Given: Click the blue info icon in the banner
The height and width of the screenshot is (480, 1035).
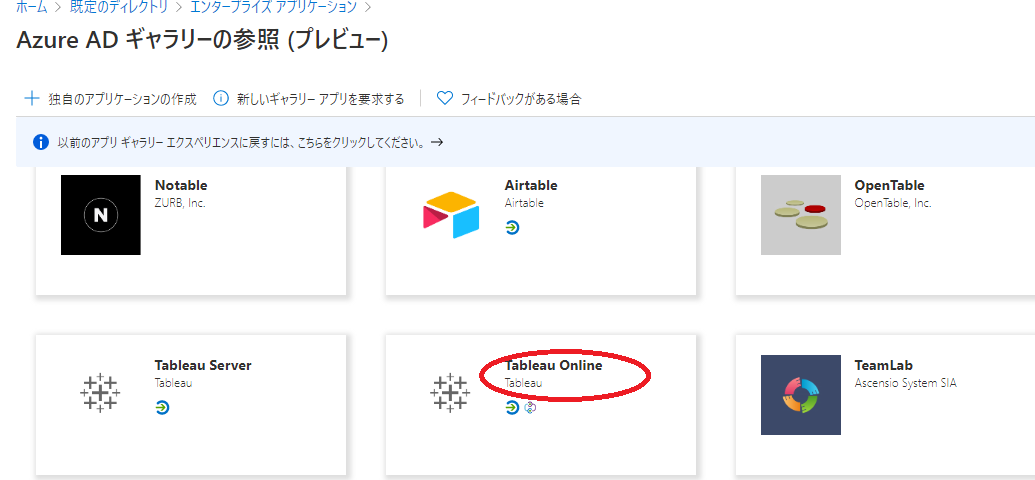Looking at the screenshot, I should 40,142.
